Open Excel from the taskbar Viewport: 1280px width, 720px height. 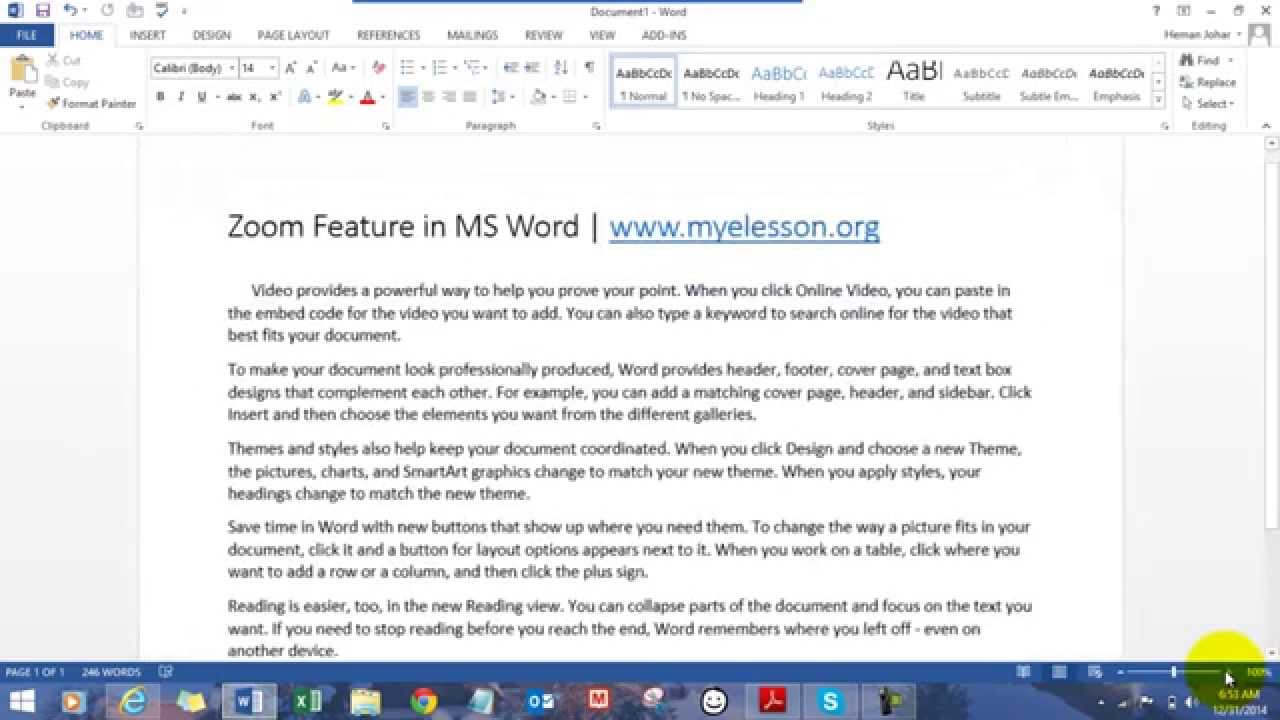coord(307,702)
